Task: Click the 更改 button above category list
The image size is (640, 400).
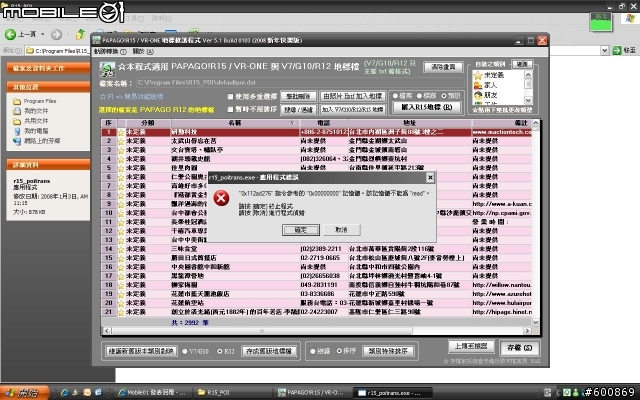Action: click(522, 64)
